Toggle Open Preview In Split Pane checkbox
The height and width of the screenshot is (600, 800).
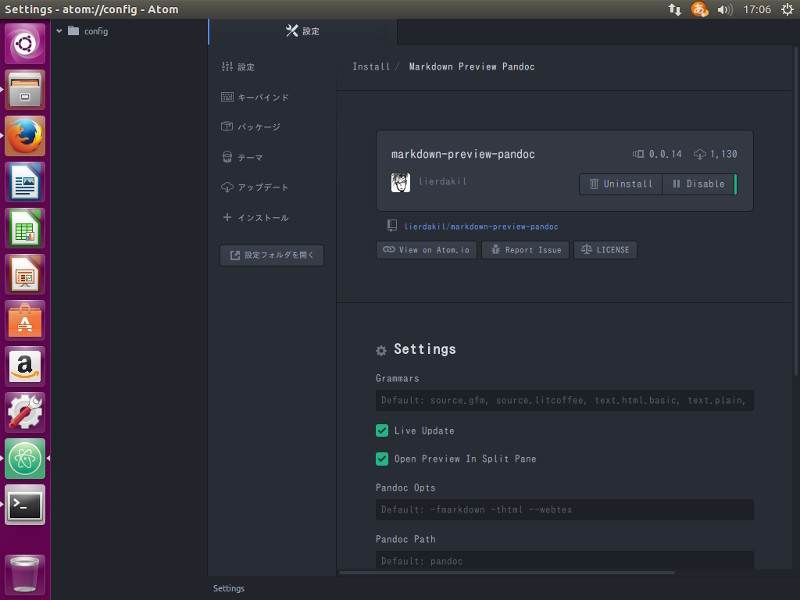click(x=382, y=459)
